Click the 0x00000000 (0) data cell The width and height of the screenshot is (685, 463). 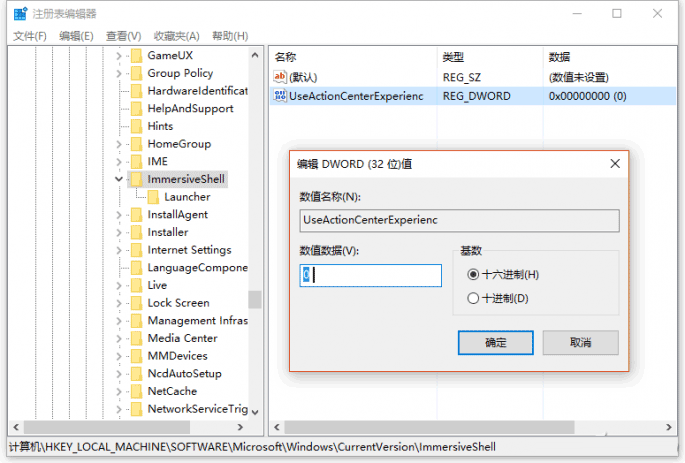[588, 96]
